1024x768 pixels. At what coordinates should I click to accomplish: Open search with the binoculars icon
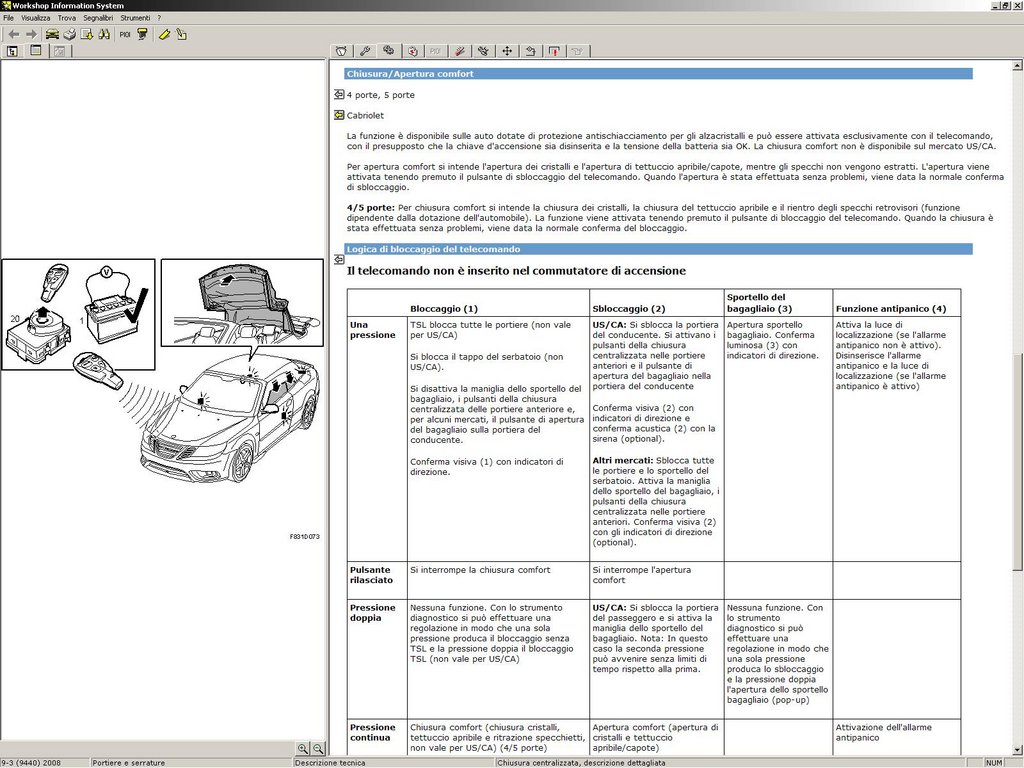click(x=104, y=35)
